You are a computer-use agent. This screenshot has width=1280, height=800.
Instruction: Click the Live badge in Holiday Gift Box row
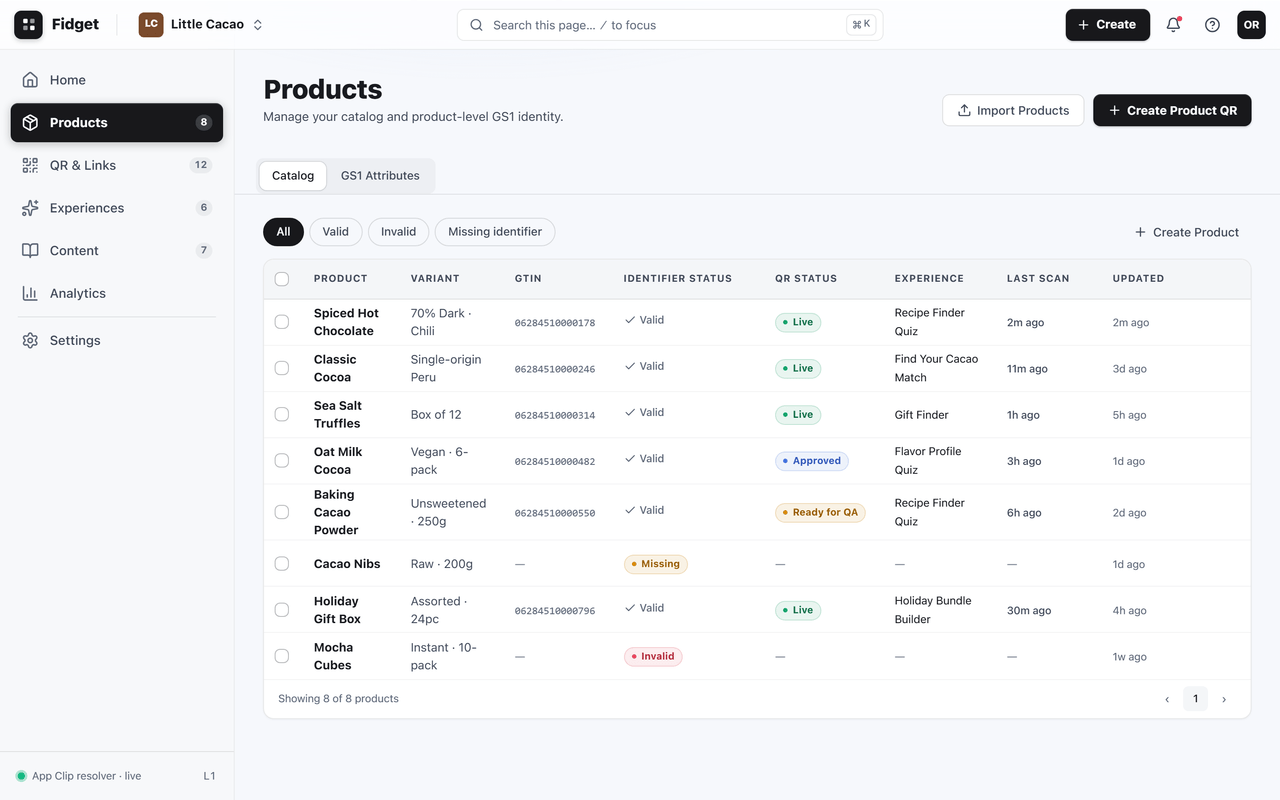pos(798,610)
